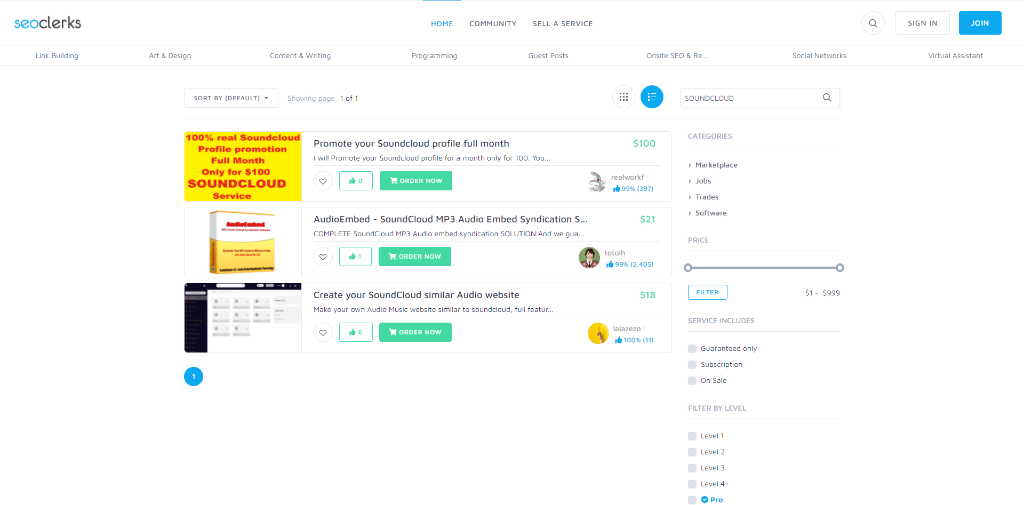Favorite the AudioEmbed listing with heart
The height and width of the screenshot is (505, 1024).
(323, 257)
